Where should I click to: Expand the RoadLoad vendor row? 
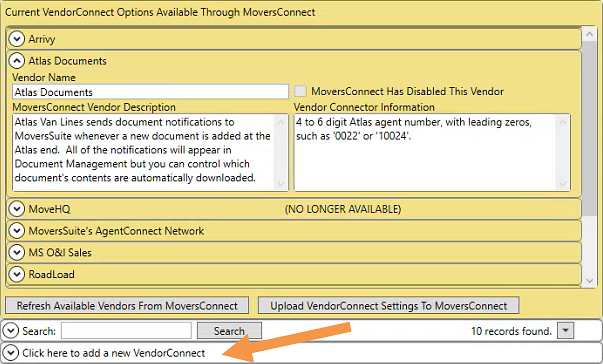17,274
